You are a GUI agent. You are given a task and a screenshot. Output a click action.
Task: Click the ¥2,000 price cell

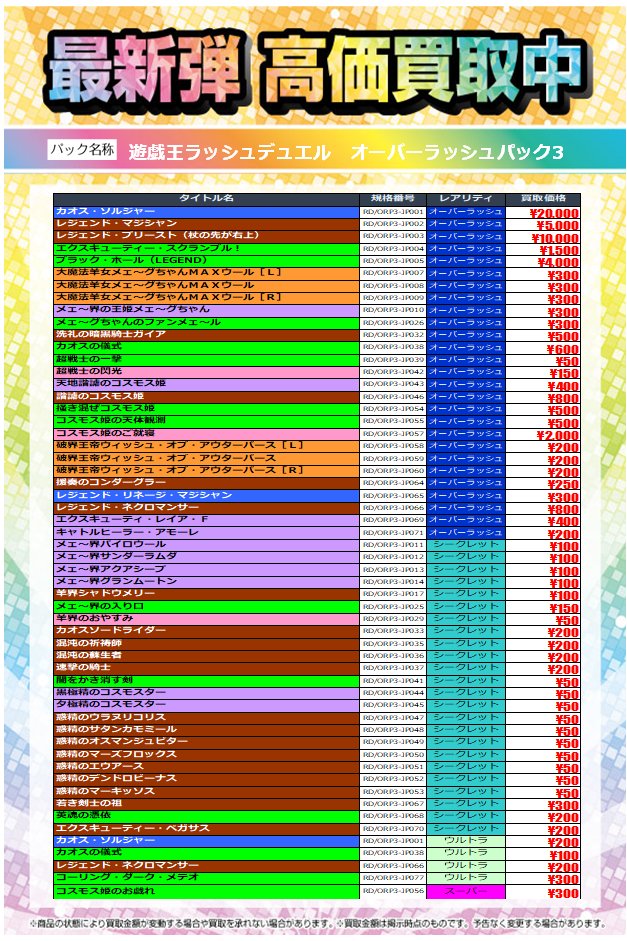[543, 434]
